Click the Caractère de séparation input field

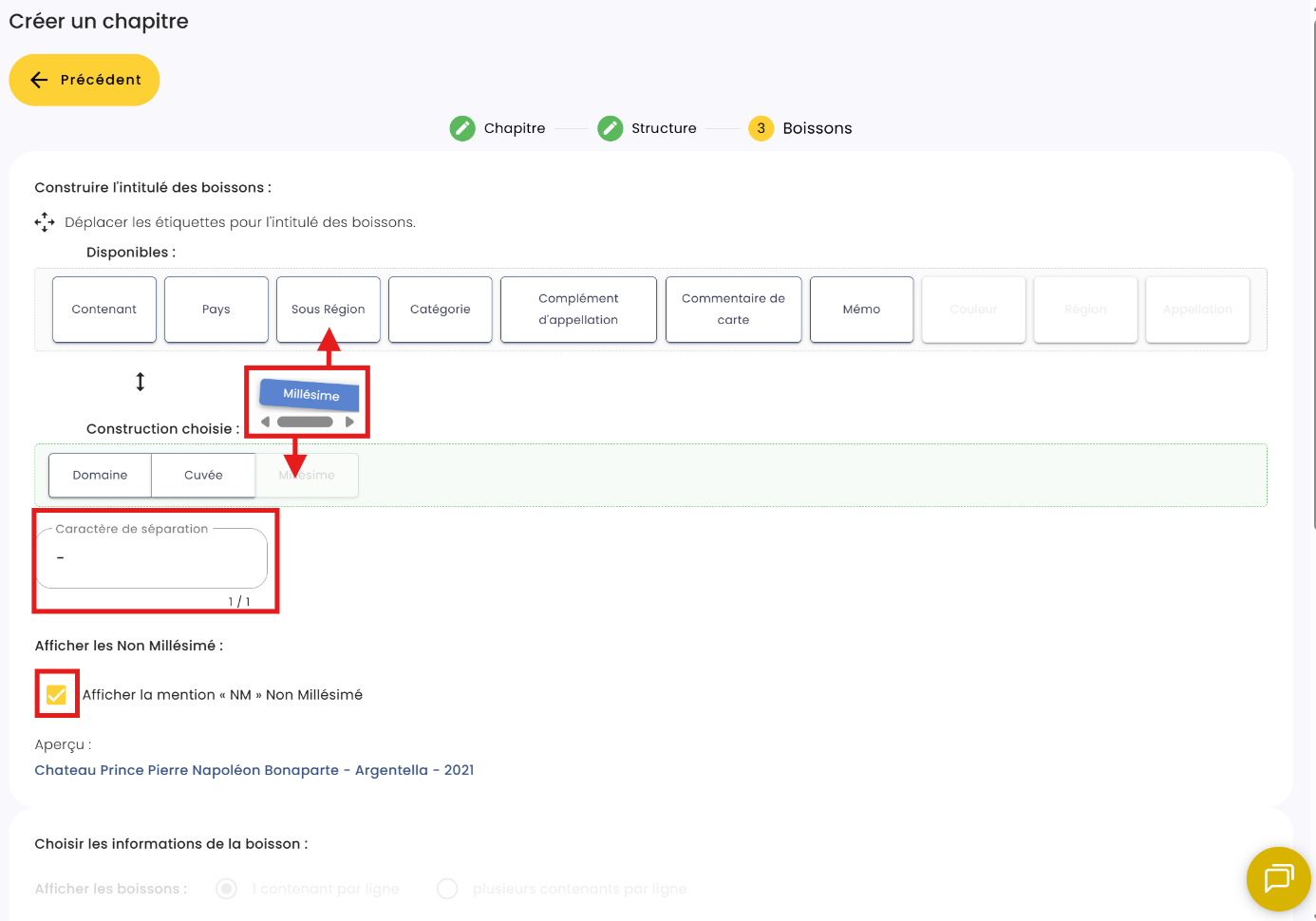point(152,558)
